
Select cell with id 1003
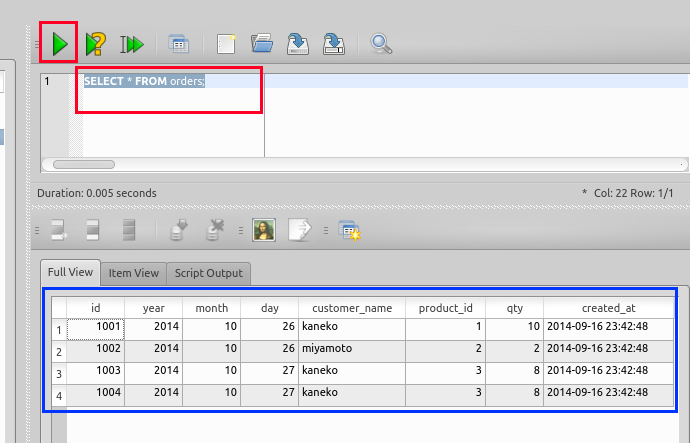tap(95, 373)
